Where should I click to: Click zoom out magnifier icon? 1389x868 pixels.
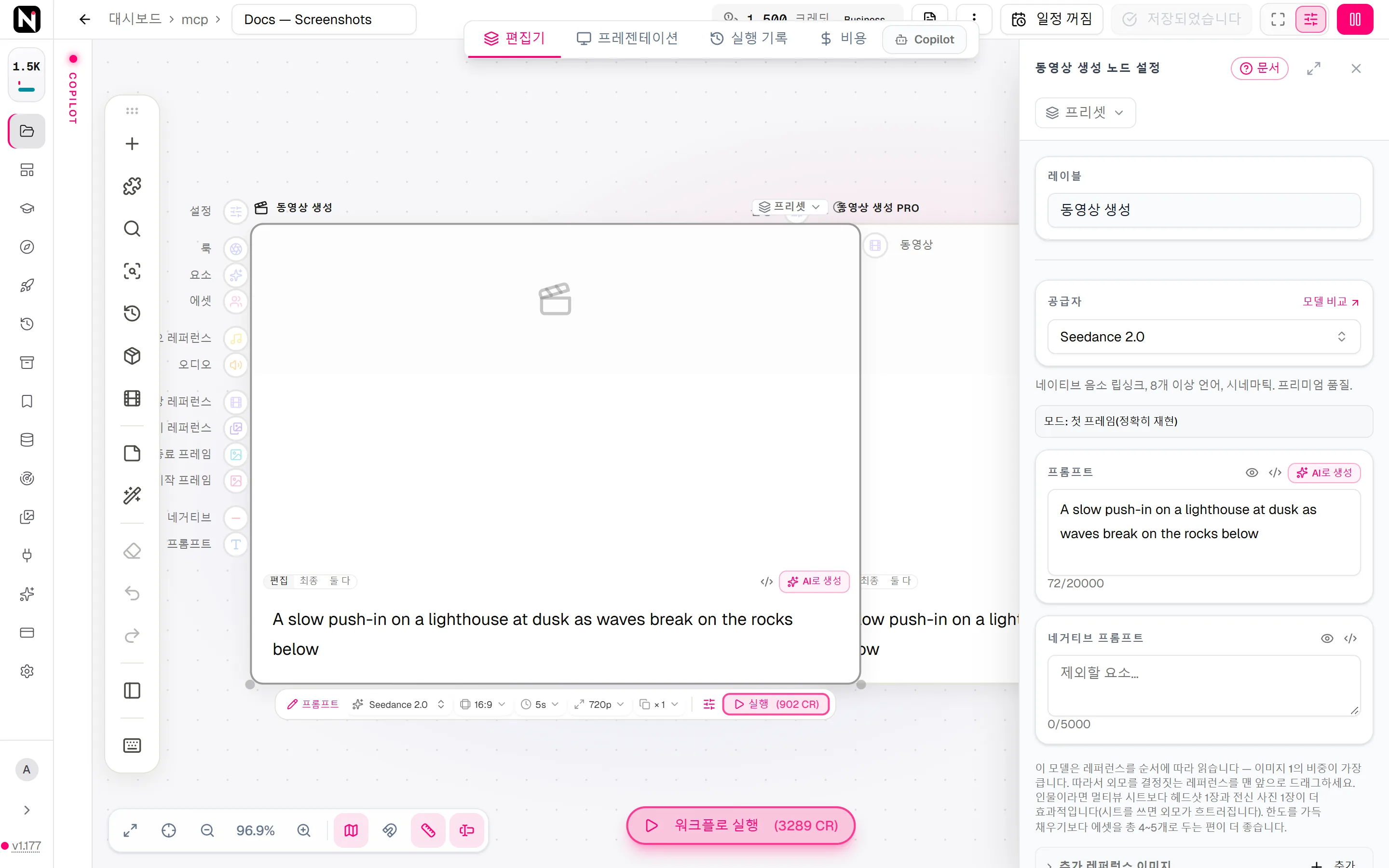207,830
